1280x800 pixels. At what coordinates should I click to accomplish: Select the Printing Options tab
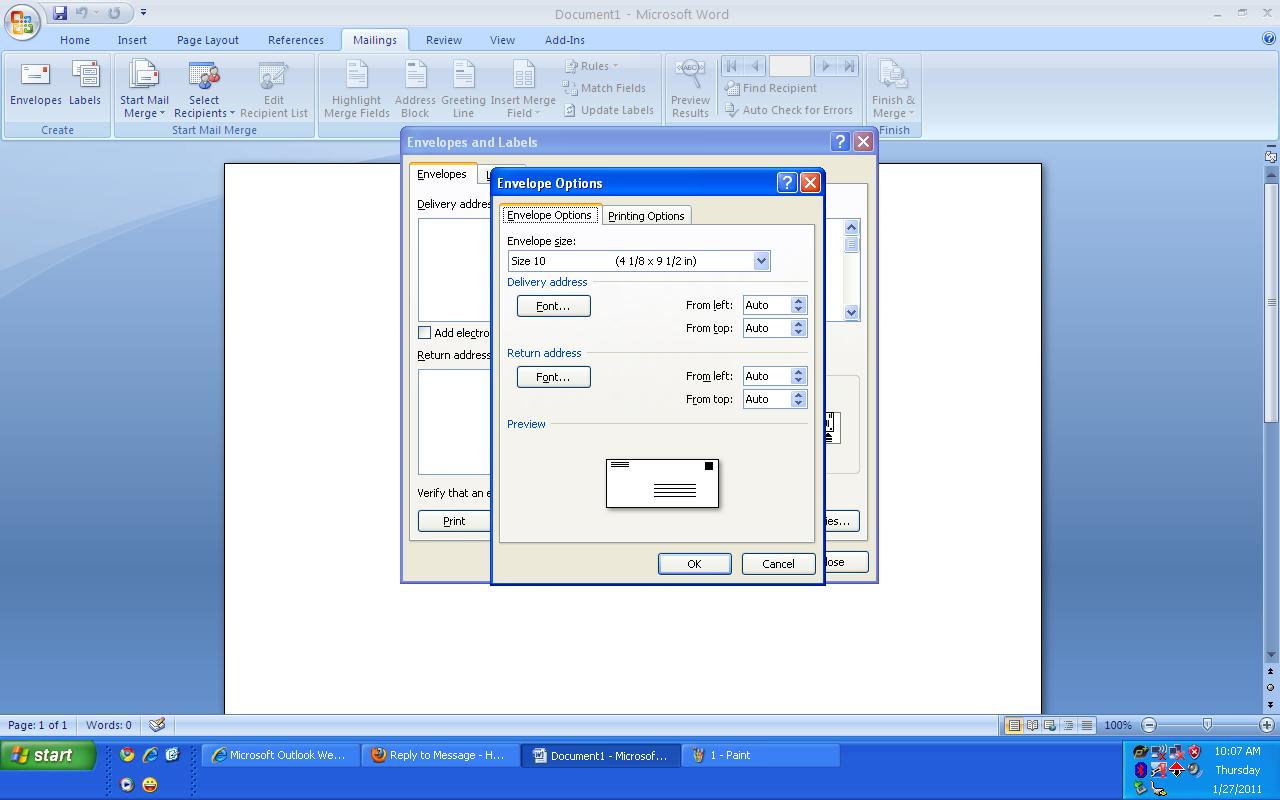pos(646,216)
